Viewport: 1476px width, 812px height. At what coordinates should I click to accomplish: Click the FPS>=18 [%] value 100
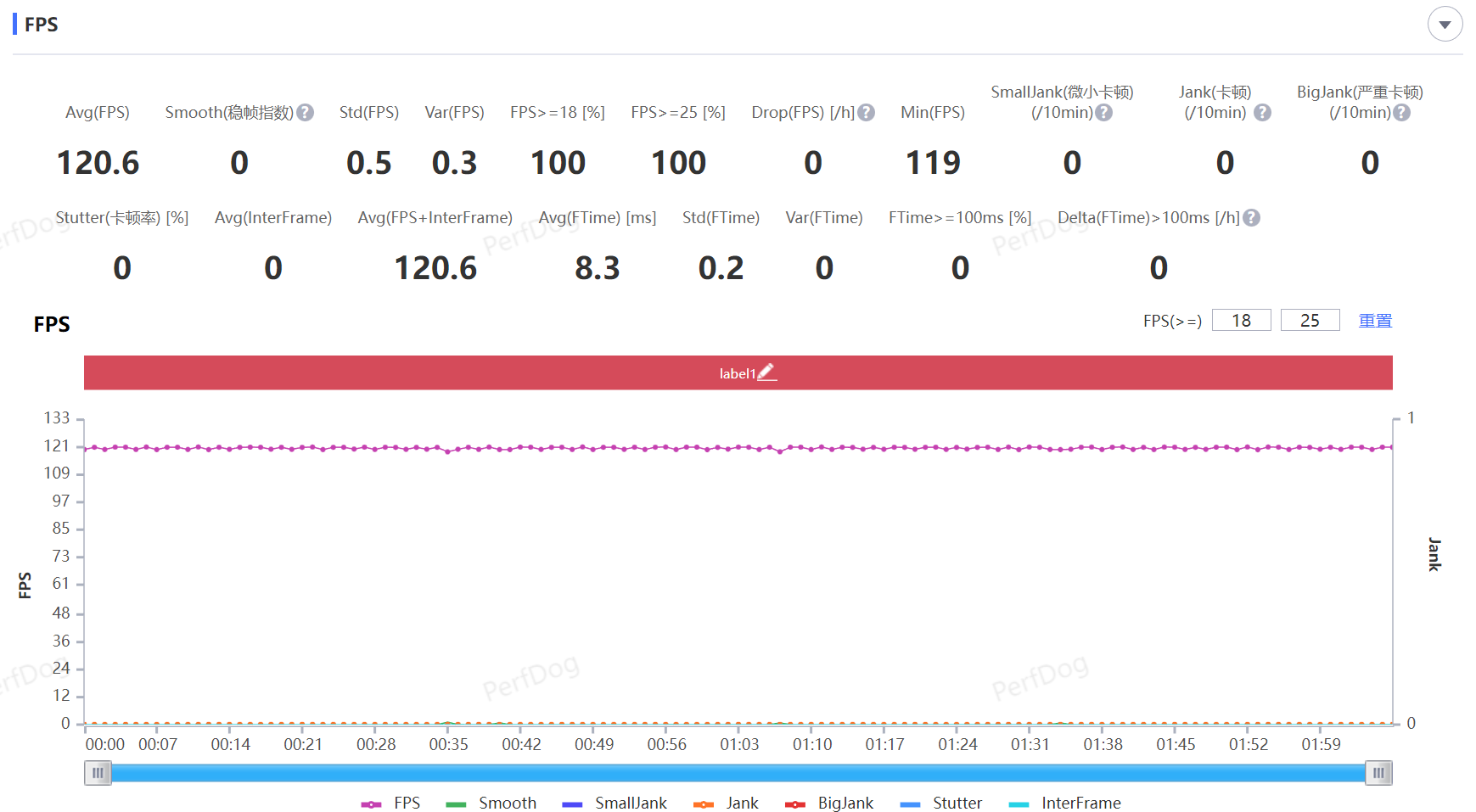coord(558,163)
